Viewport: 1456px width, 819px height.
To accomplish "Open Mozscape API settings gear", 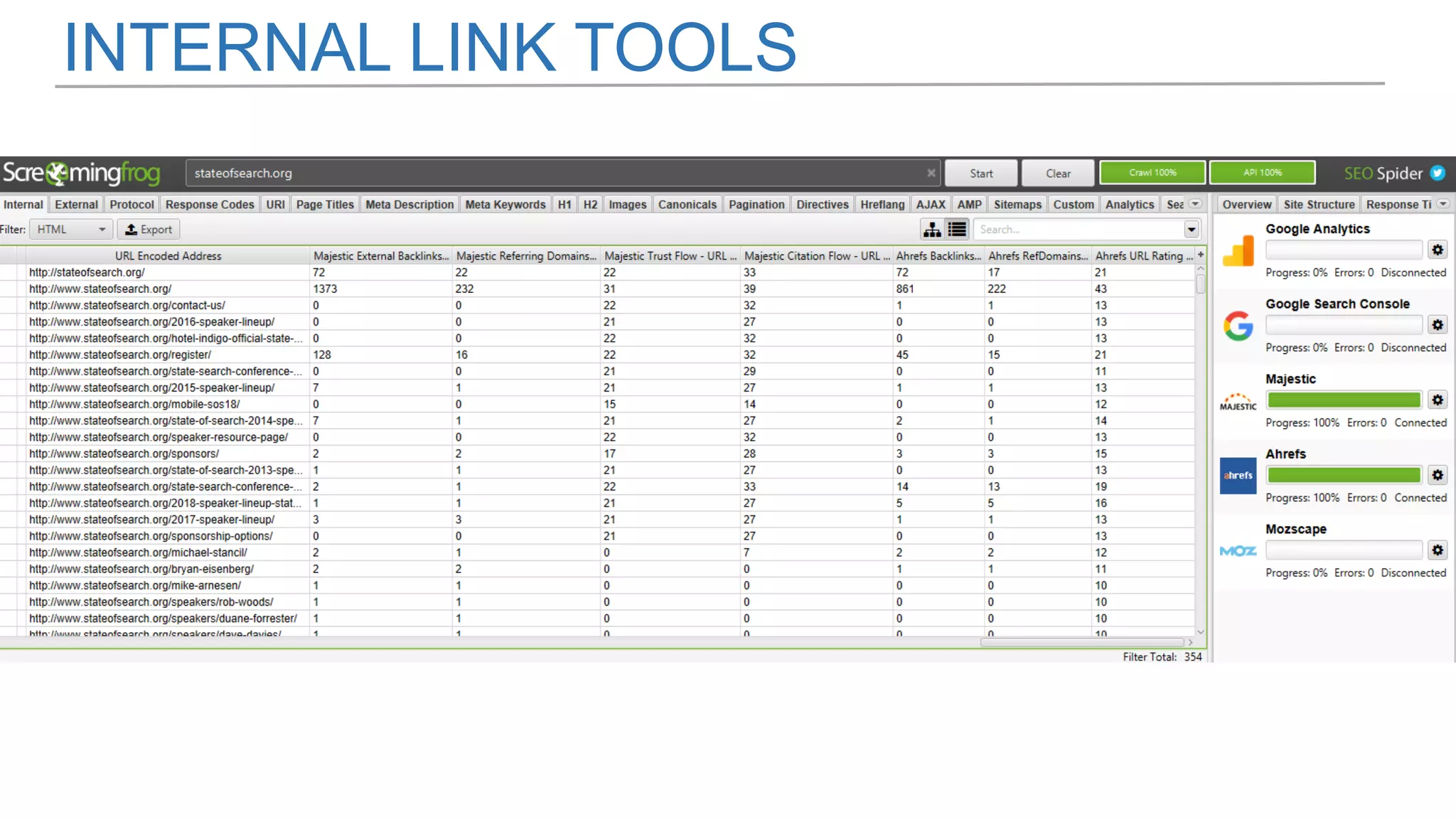I will click(x=1438, y=550).
